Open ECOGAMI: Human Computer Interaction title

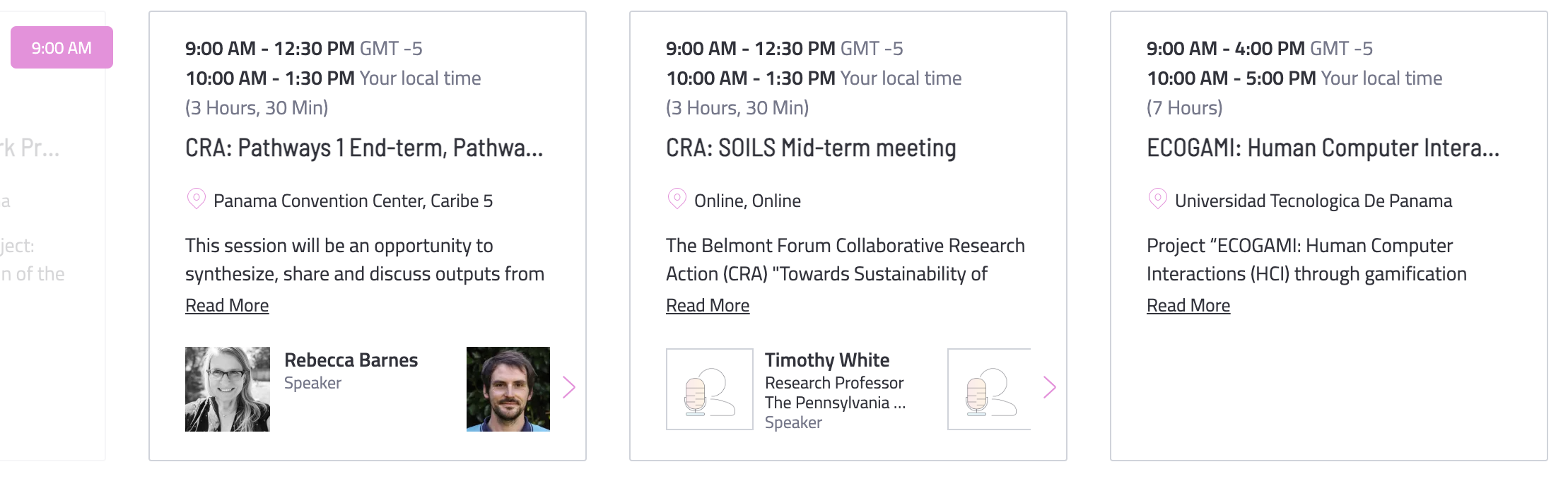point(1323,148)
